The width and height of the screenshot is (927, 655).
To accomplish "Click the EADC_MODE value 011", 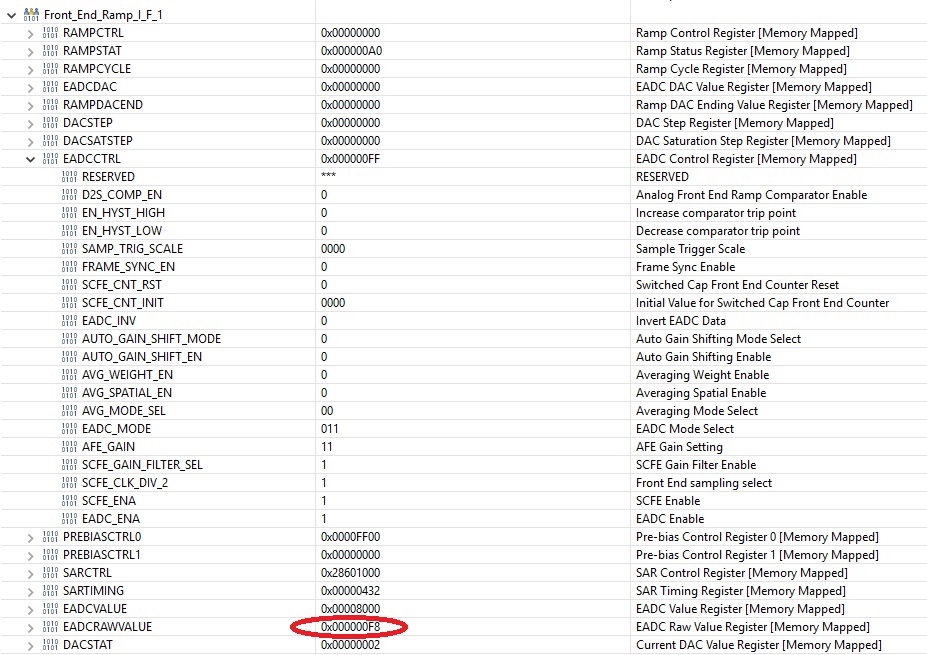I will tap(330, 429).
